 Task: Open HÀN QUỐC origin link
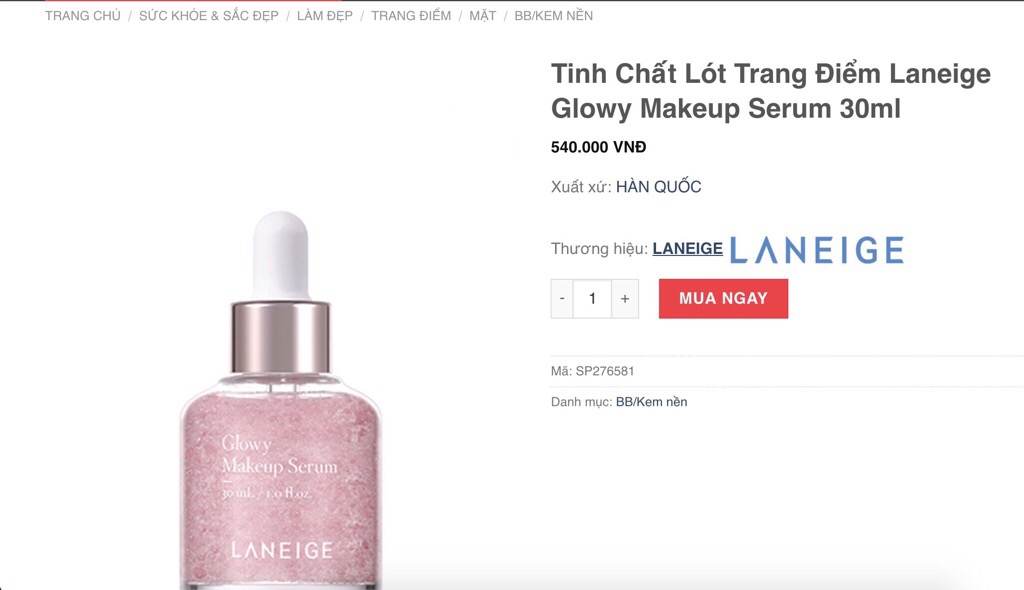[658, 187]
